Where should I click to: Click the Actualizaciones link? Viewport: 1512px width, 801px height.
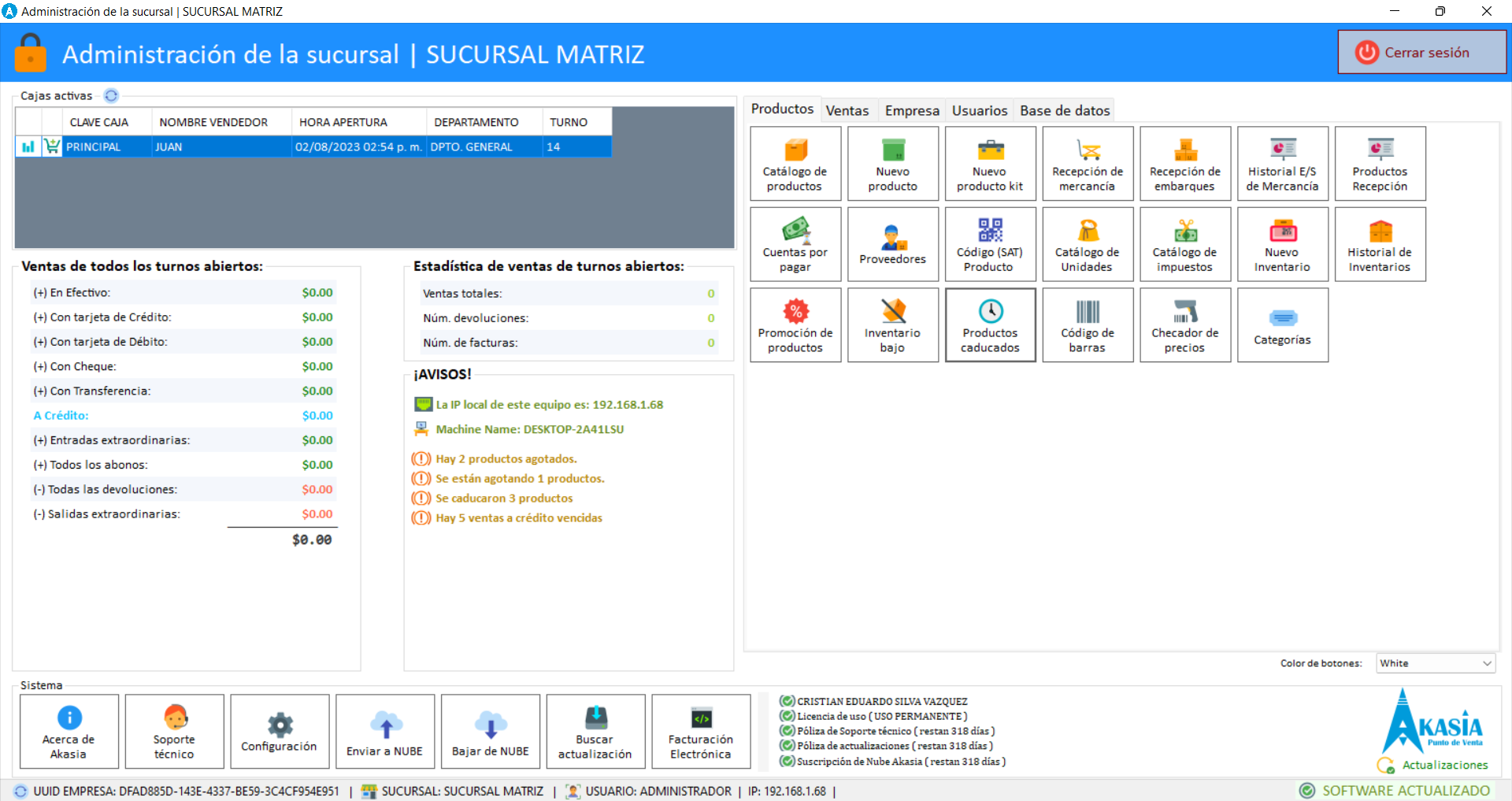pyautogui.click(x=1444, y=765)
